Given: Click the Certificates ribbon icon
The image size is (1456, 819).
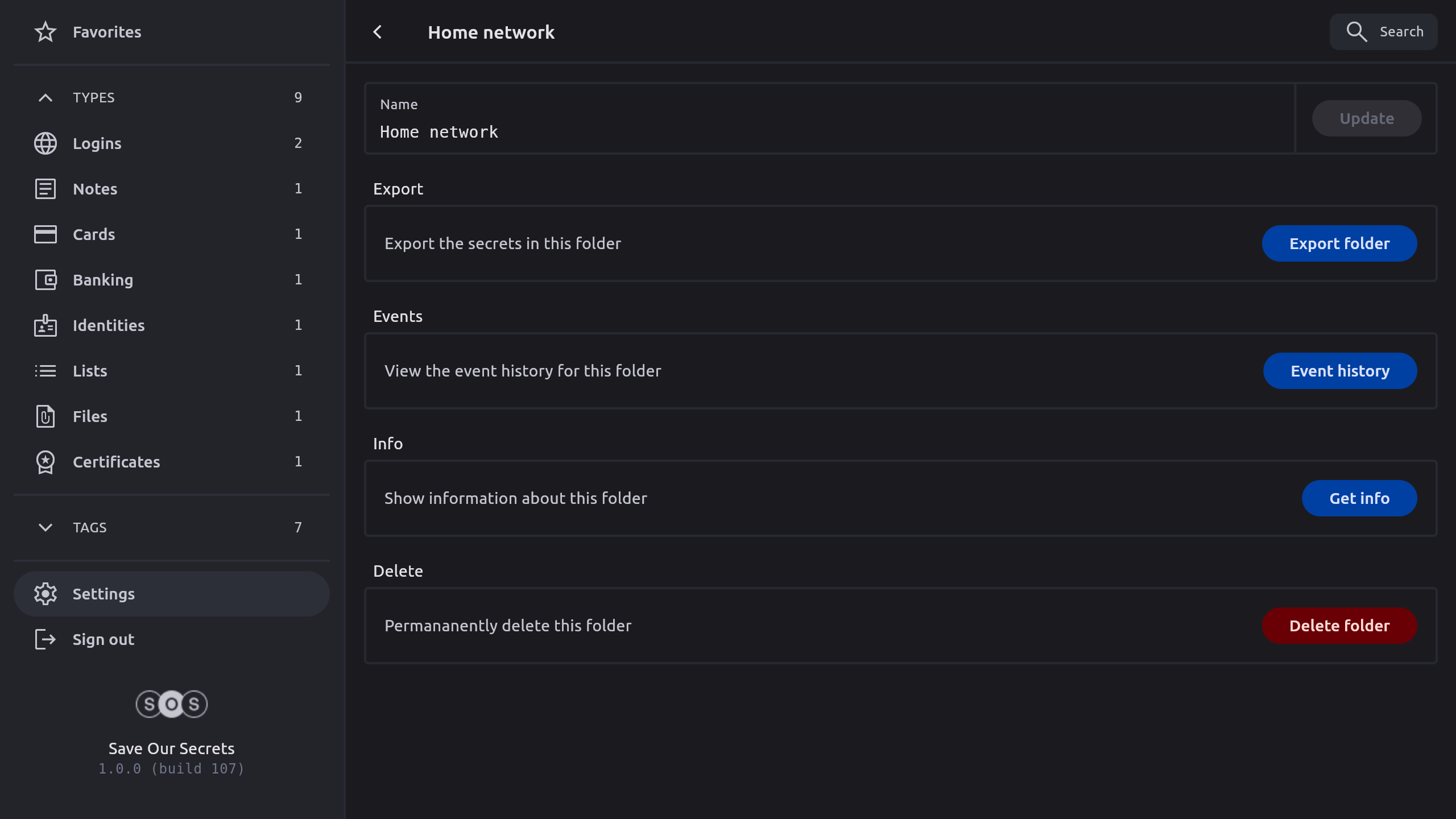Looking at the screenshot, I should coord(45,462).
